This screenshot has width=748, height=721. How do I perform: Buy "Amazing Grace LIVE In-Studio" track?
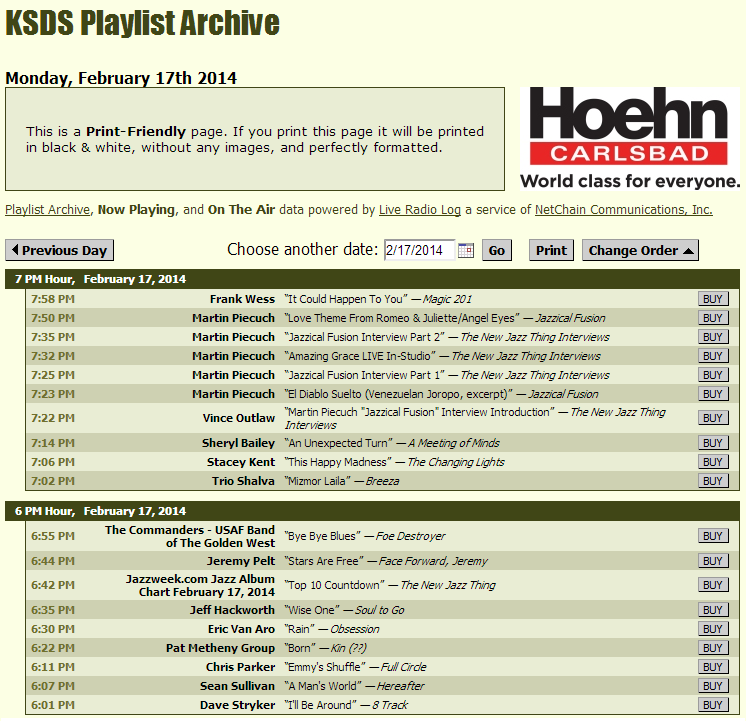click(713, 356)
